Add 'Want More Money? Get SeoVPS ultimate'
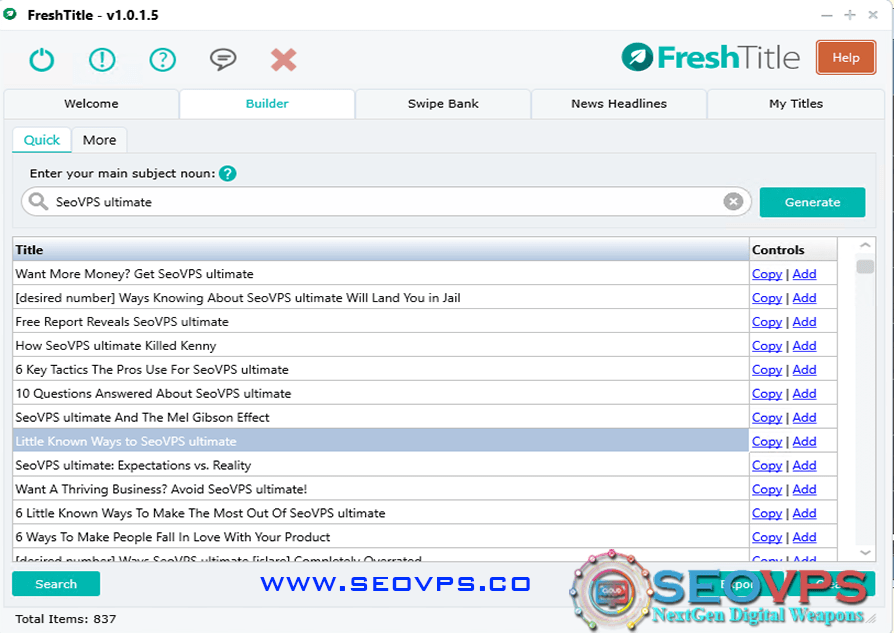 [804, 274]
